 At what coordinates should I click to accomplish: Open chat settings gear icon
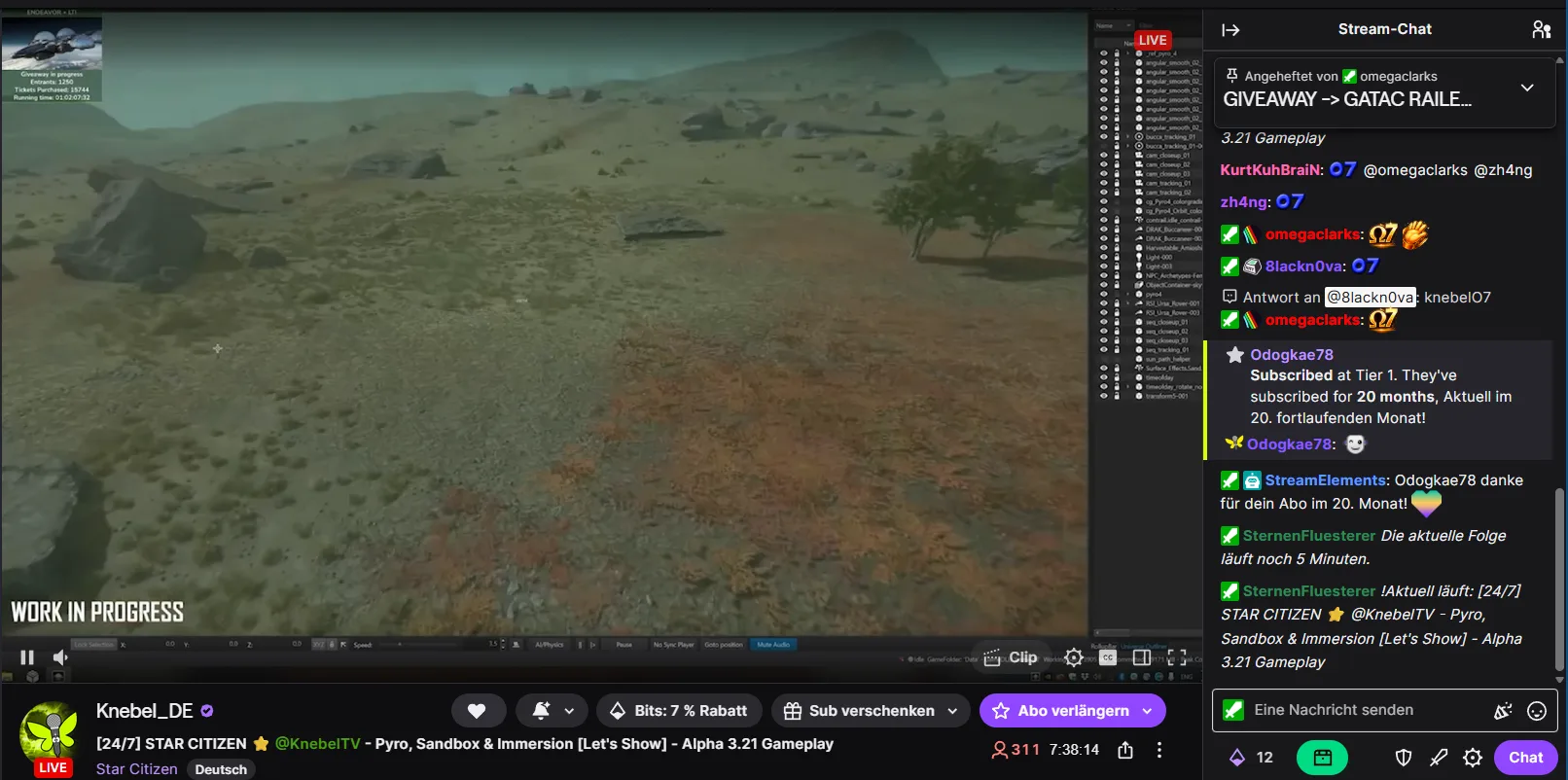[1473, 758]
